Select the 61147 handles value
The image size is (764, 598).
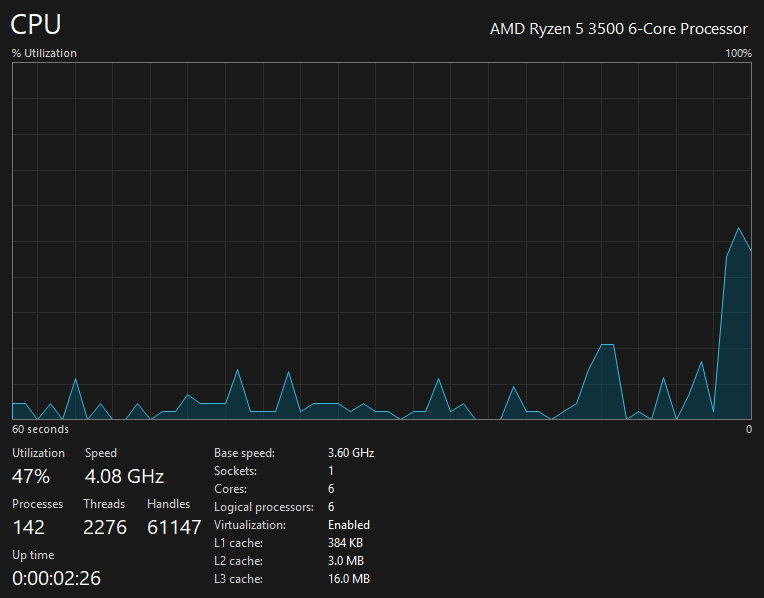pyautogui.click(x=174, y=527)
